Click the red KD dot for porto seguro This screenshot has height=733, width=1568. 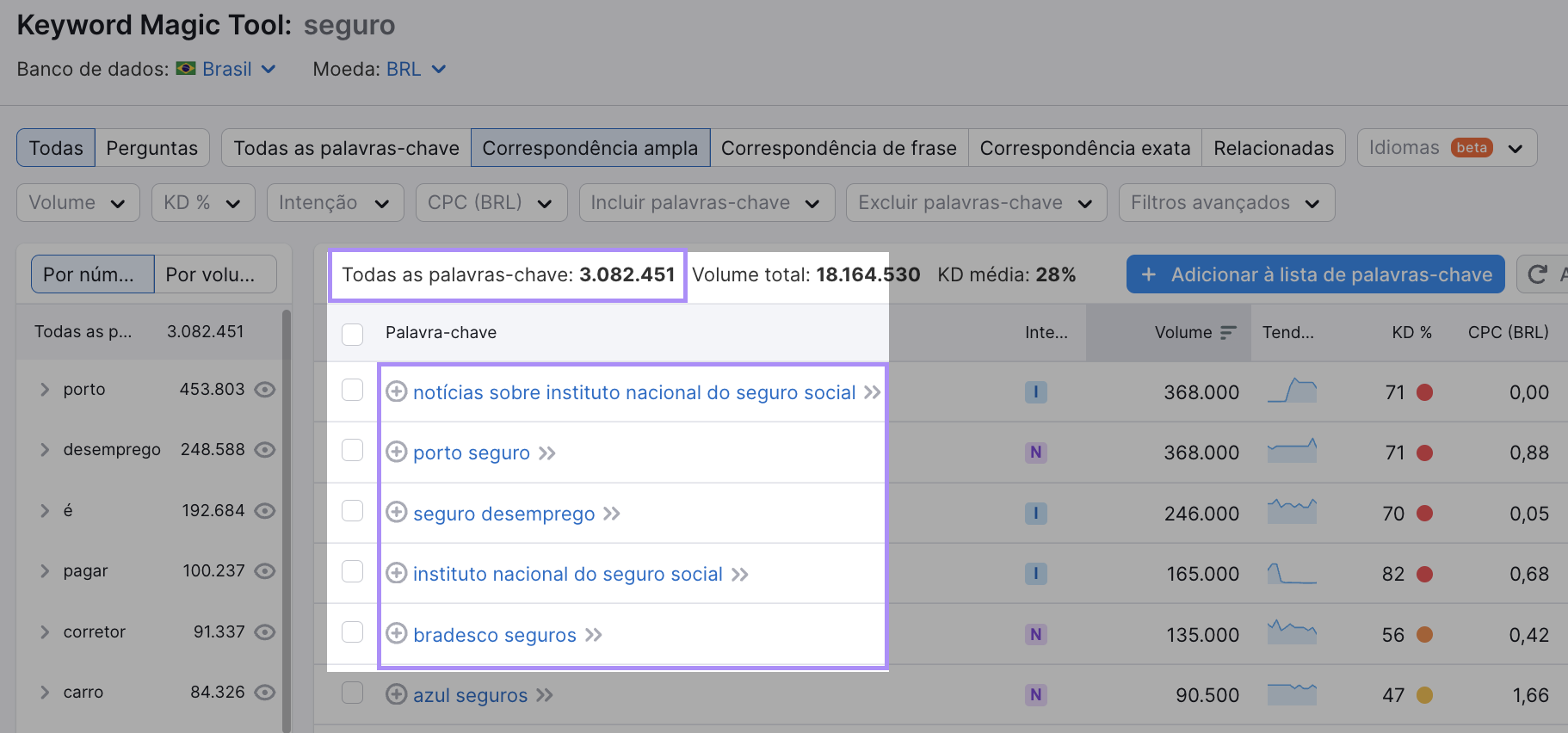pyautogui.click(x=1425, y=453)
